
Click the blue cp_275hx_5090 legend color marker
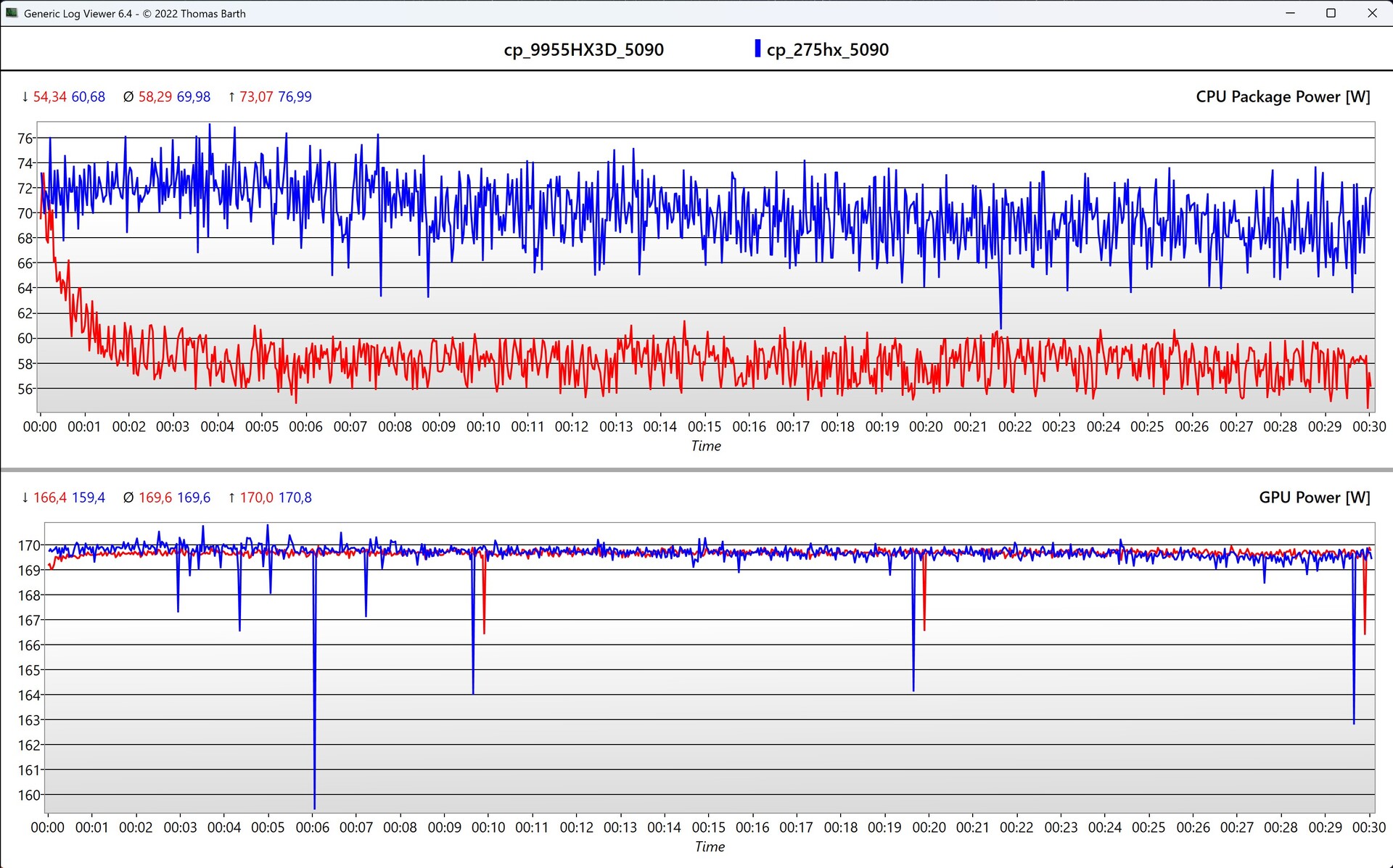point(757,49)
